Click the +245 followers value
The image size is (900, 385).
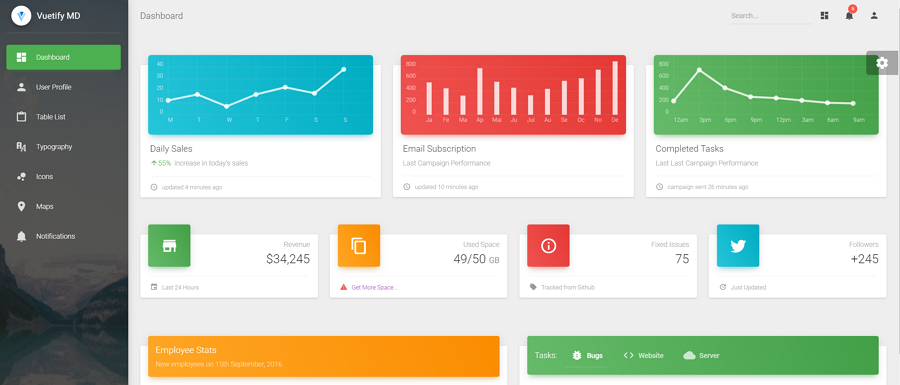[864, 259]
